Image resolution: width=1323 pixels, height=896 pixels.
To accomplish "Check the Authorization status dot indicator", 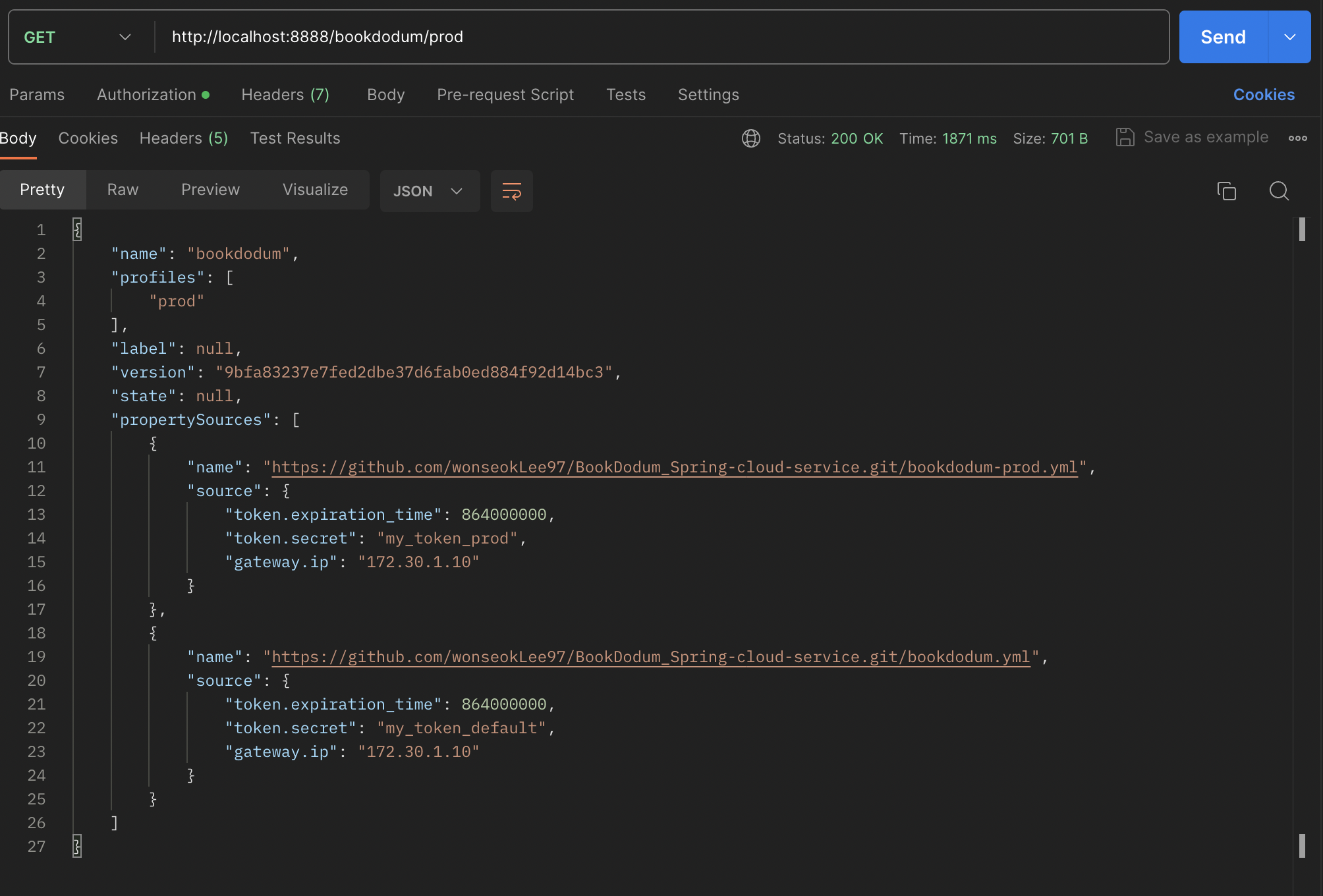I will (x=207, y=95).
